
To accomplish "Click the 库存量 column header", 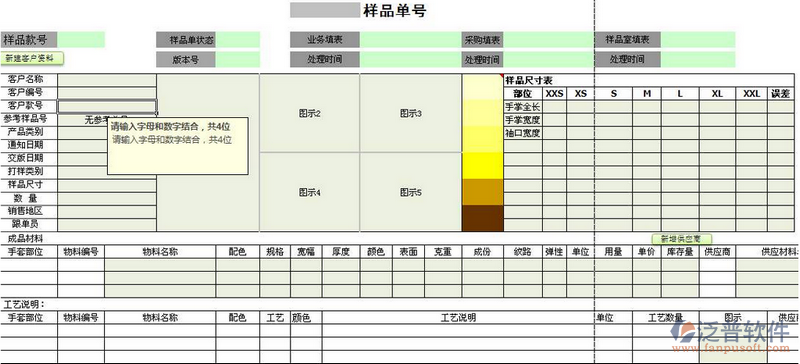I will [x=680, y=251].
